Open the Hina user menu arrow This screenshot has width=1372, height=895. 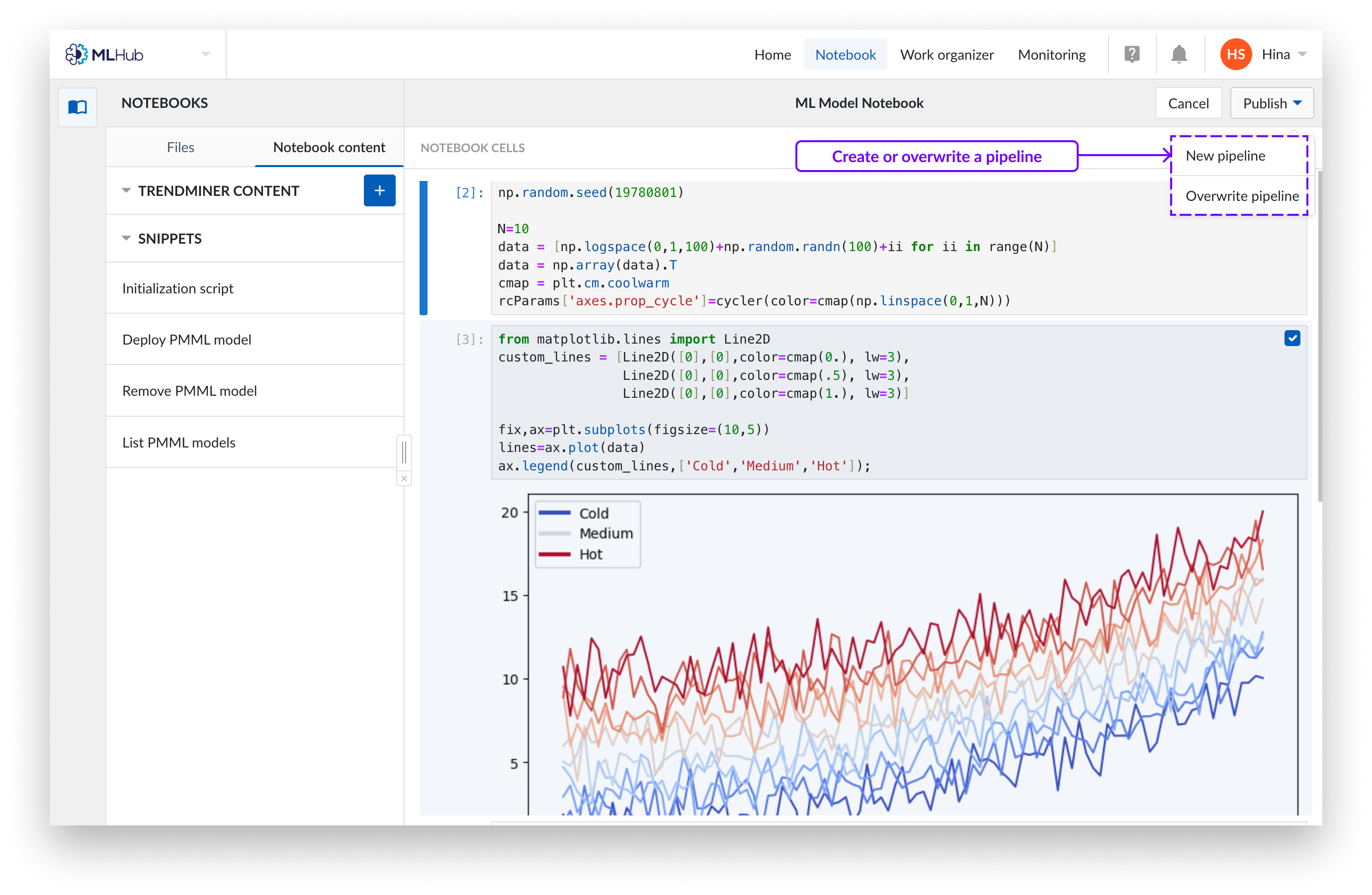pyautogui.click(x=1302, y=55)
